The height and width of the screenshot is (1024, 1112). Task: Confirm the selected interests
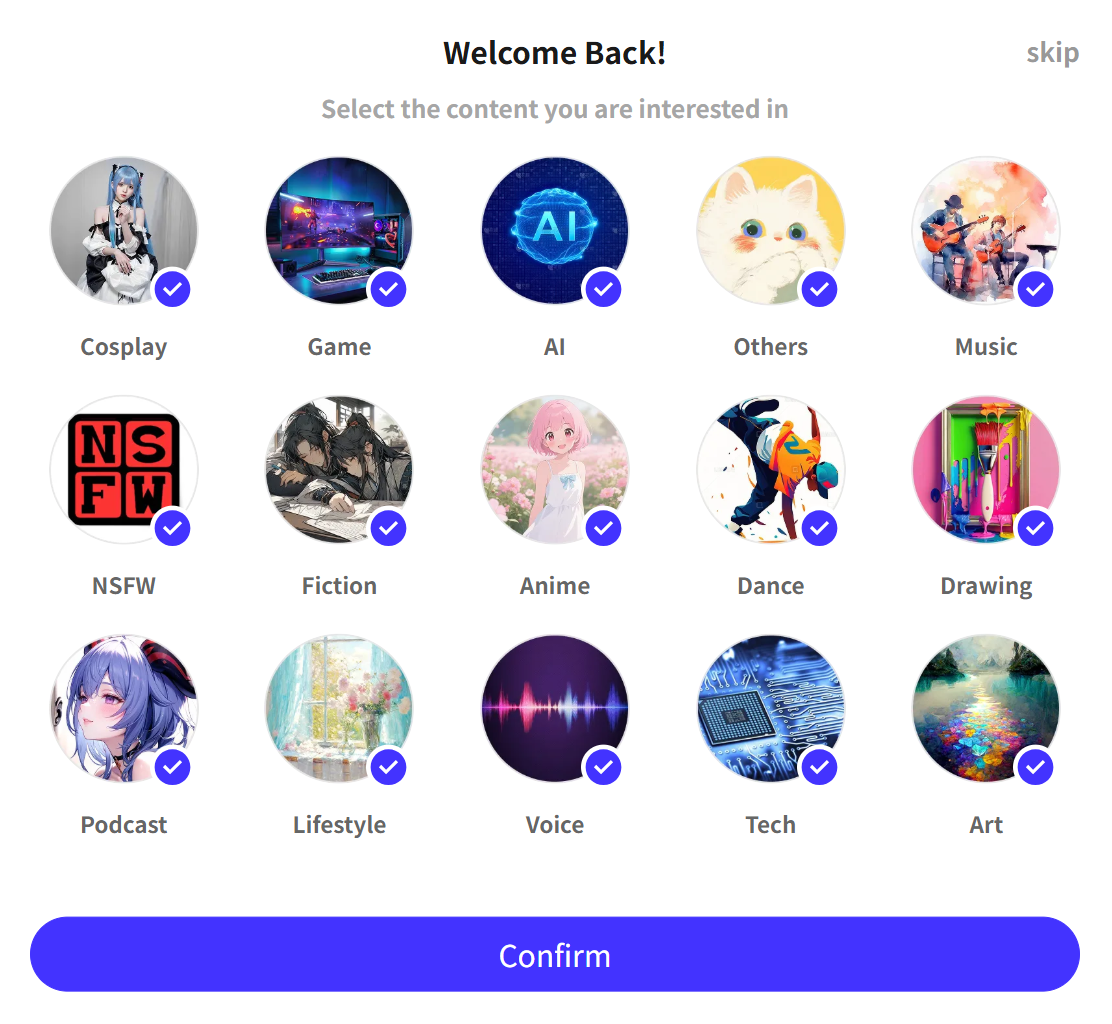[555, 955]
